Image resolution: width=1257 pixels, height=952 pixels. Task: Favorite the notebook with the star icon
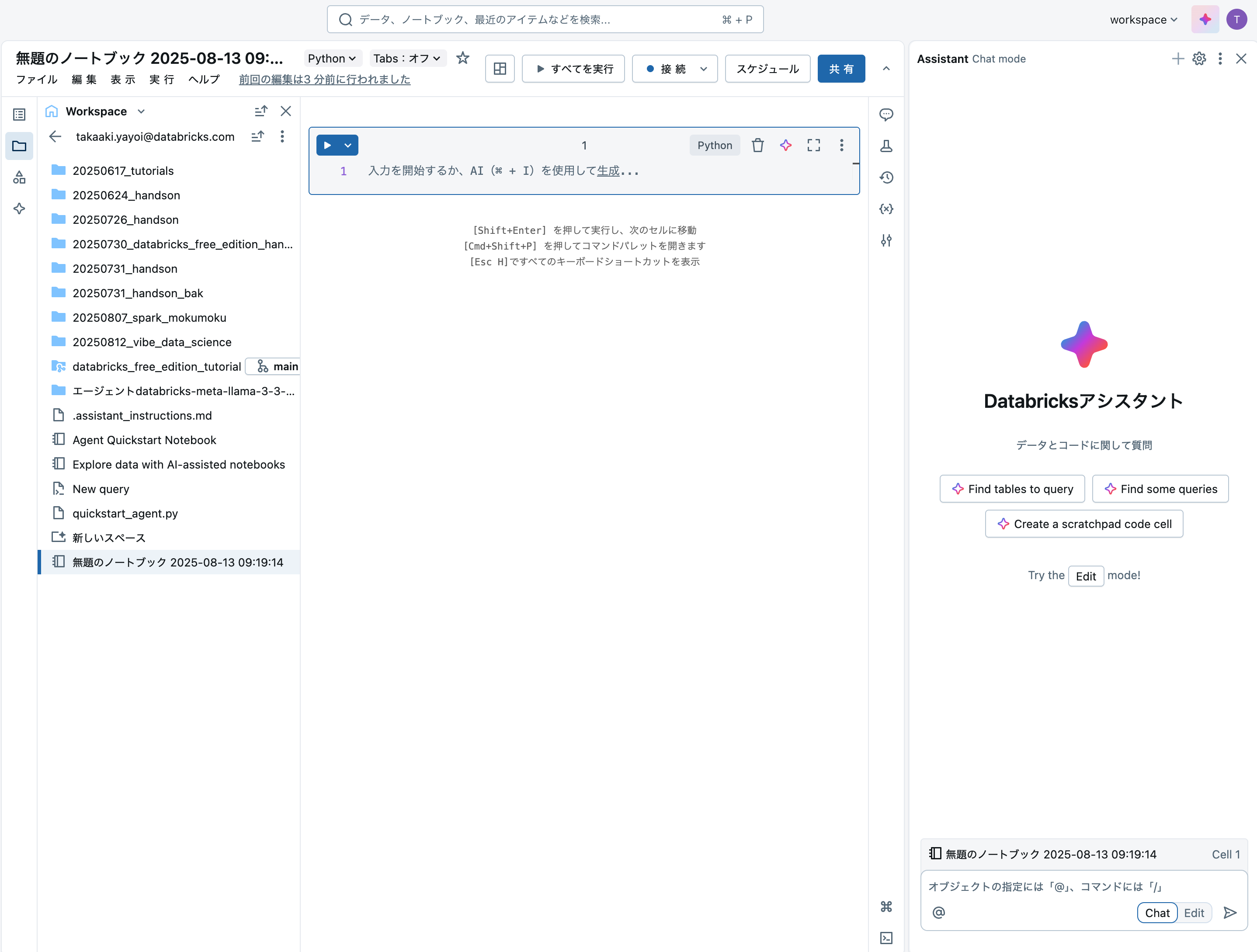462,58
